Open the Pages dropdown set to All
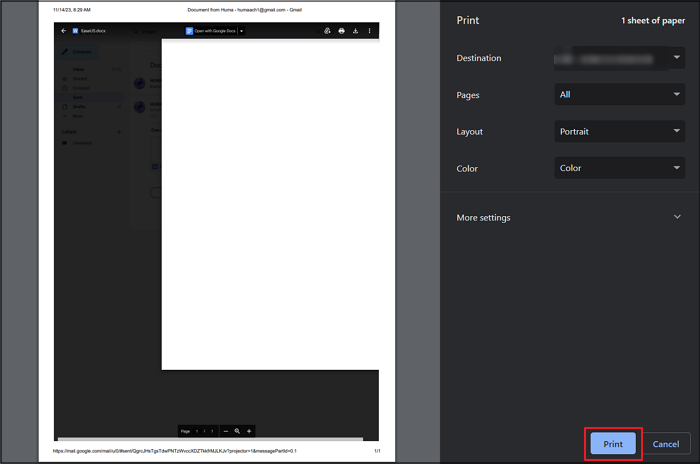Screen dimensions: 700x464 point(620,94)
